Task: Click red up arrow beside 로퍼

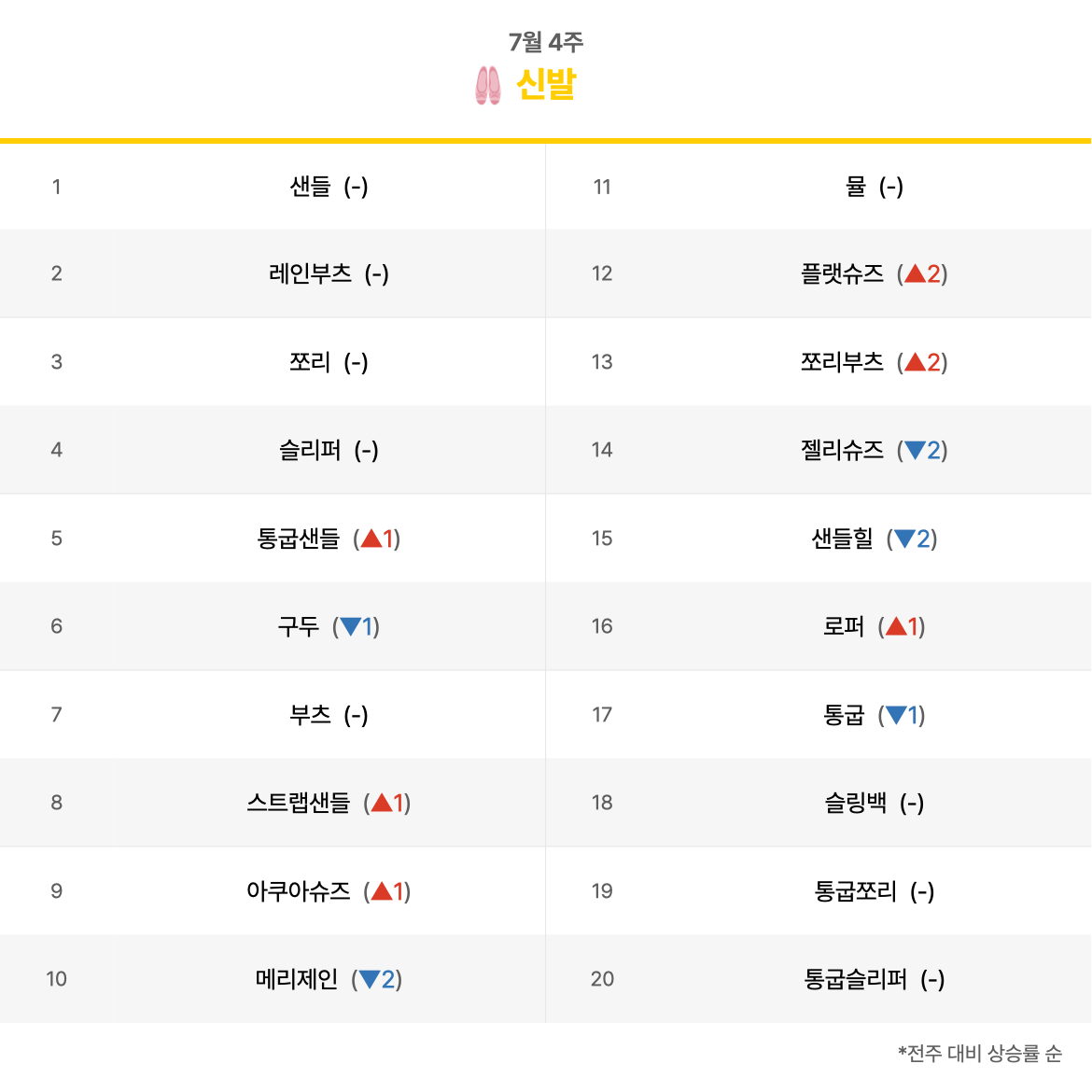Action: point(896,626)
